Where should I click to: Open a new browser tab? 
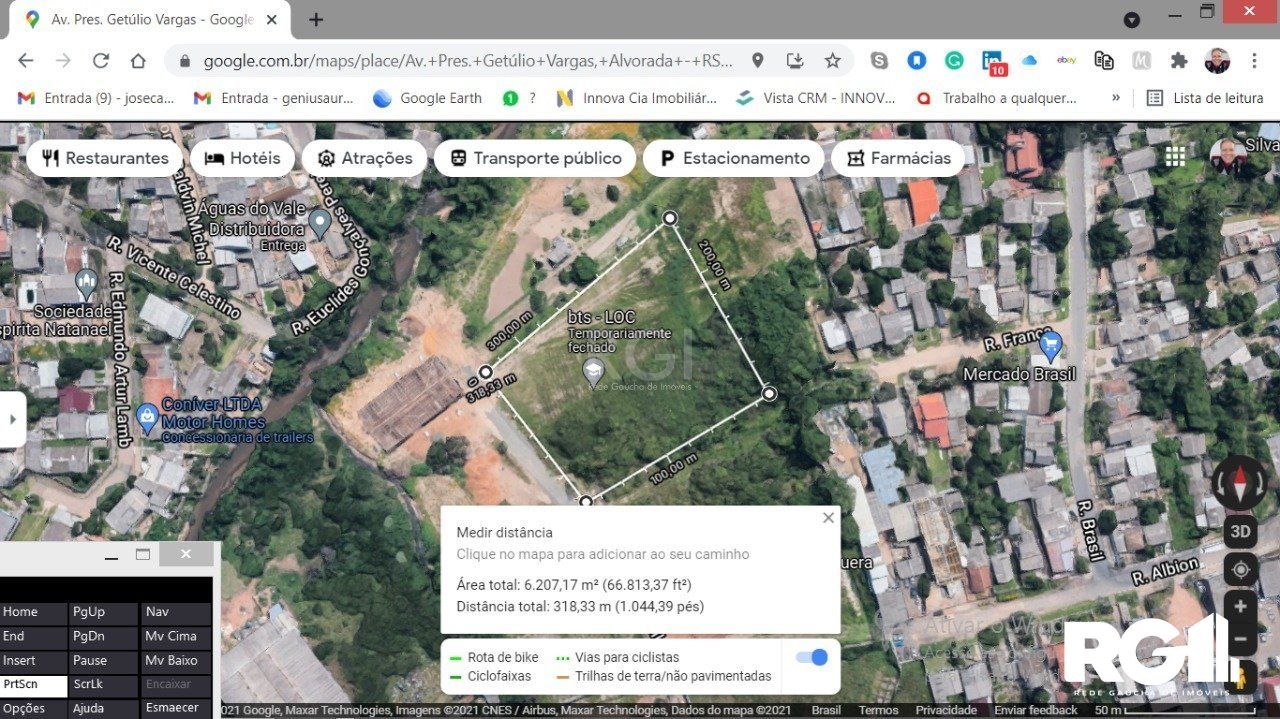click(316, 20)
